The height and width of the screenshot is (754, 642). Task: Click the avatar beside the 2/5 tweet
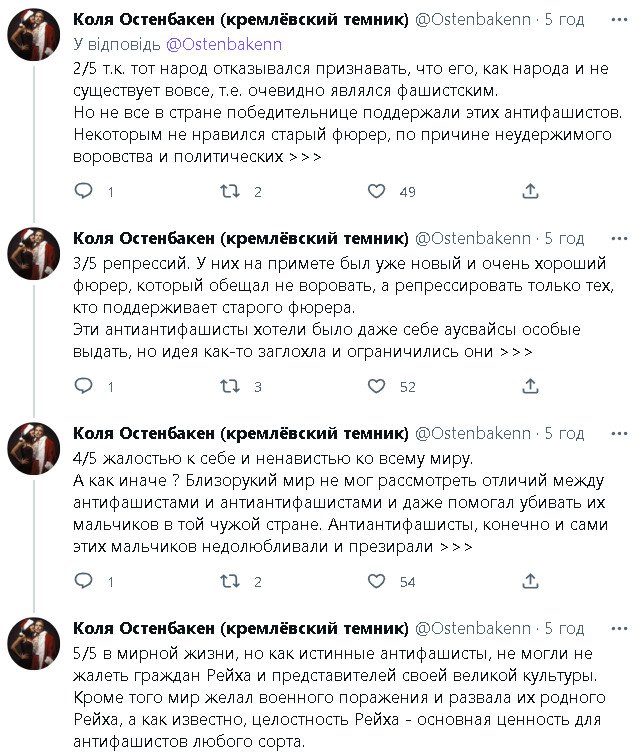coord(35,36)
